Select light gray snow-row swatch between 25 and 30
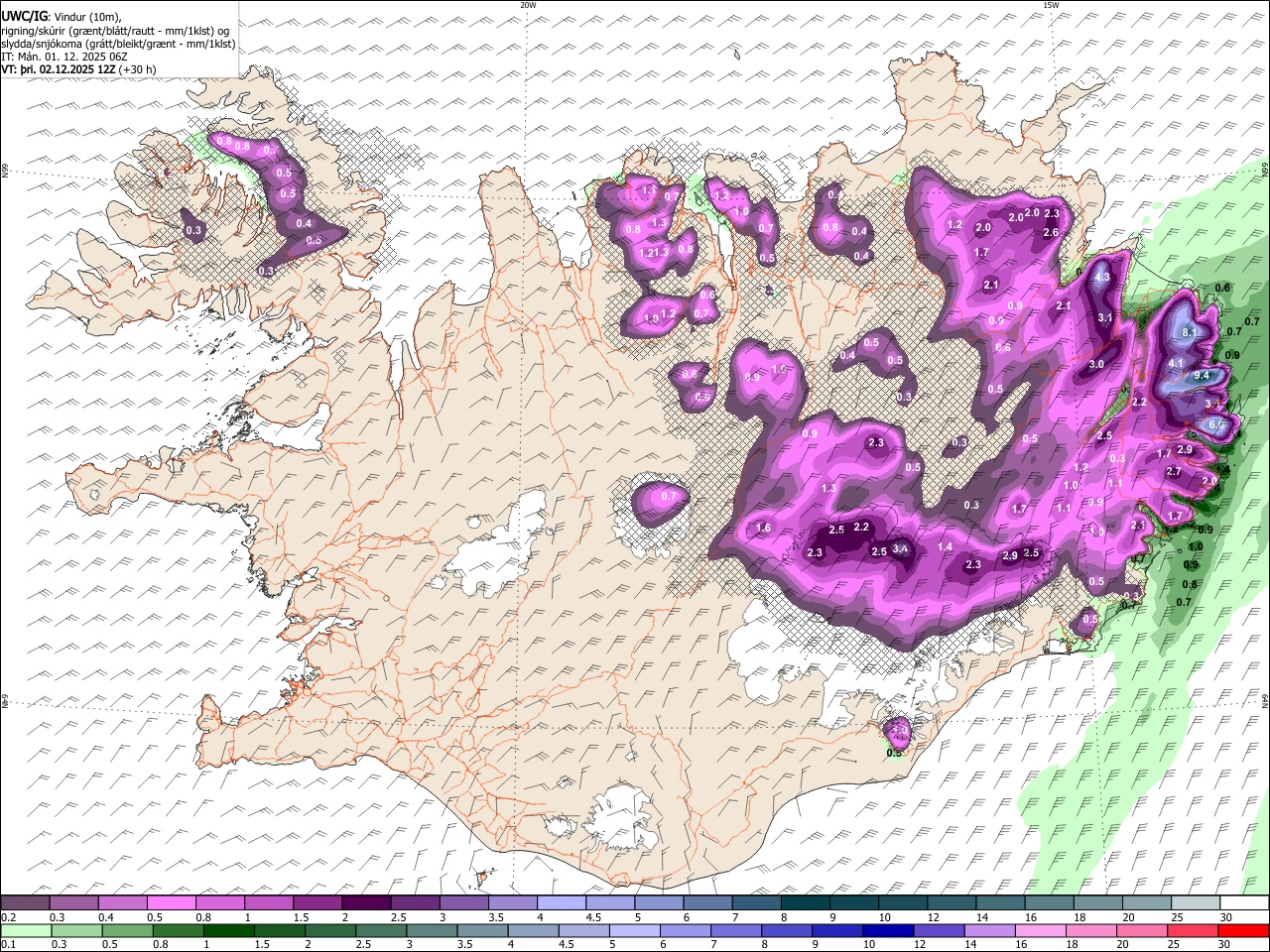Viewport: 1270px width, 952px height. point(1196,903)
